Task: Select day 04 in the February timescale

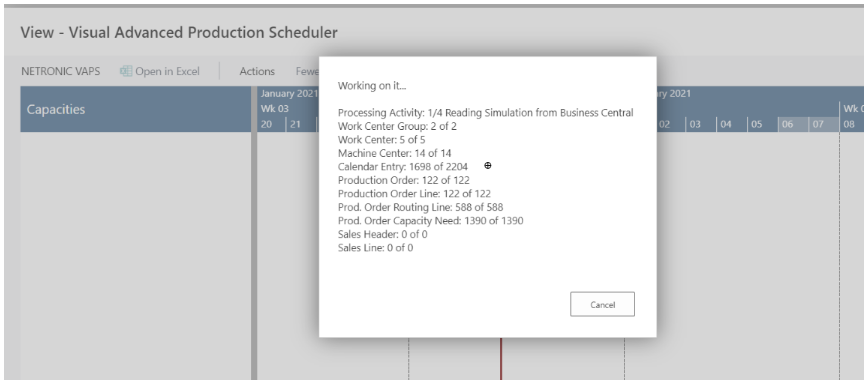Action: tap(725, 124)
